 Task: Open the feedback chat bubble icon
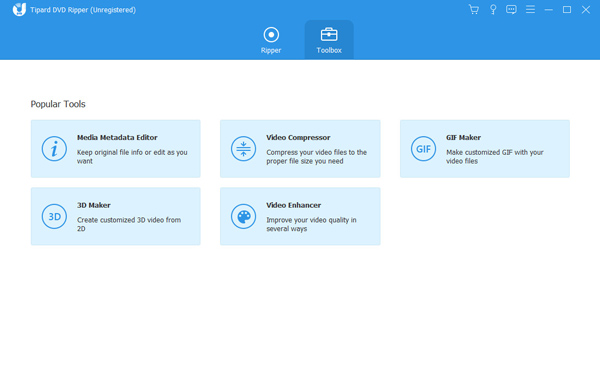[x=511, y=10]
